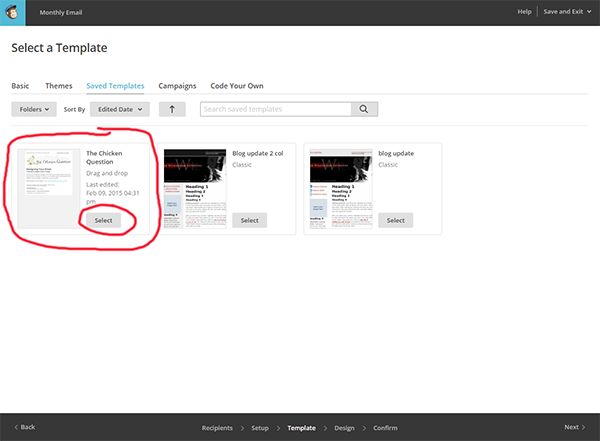Click the MailChimp monkey logo
Viewport: 600px width, 441px height.
(13, 13)
